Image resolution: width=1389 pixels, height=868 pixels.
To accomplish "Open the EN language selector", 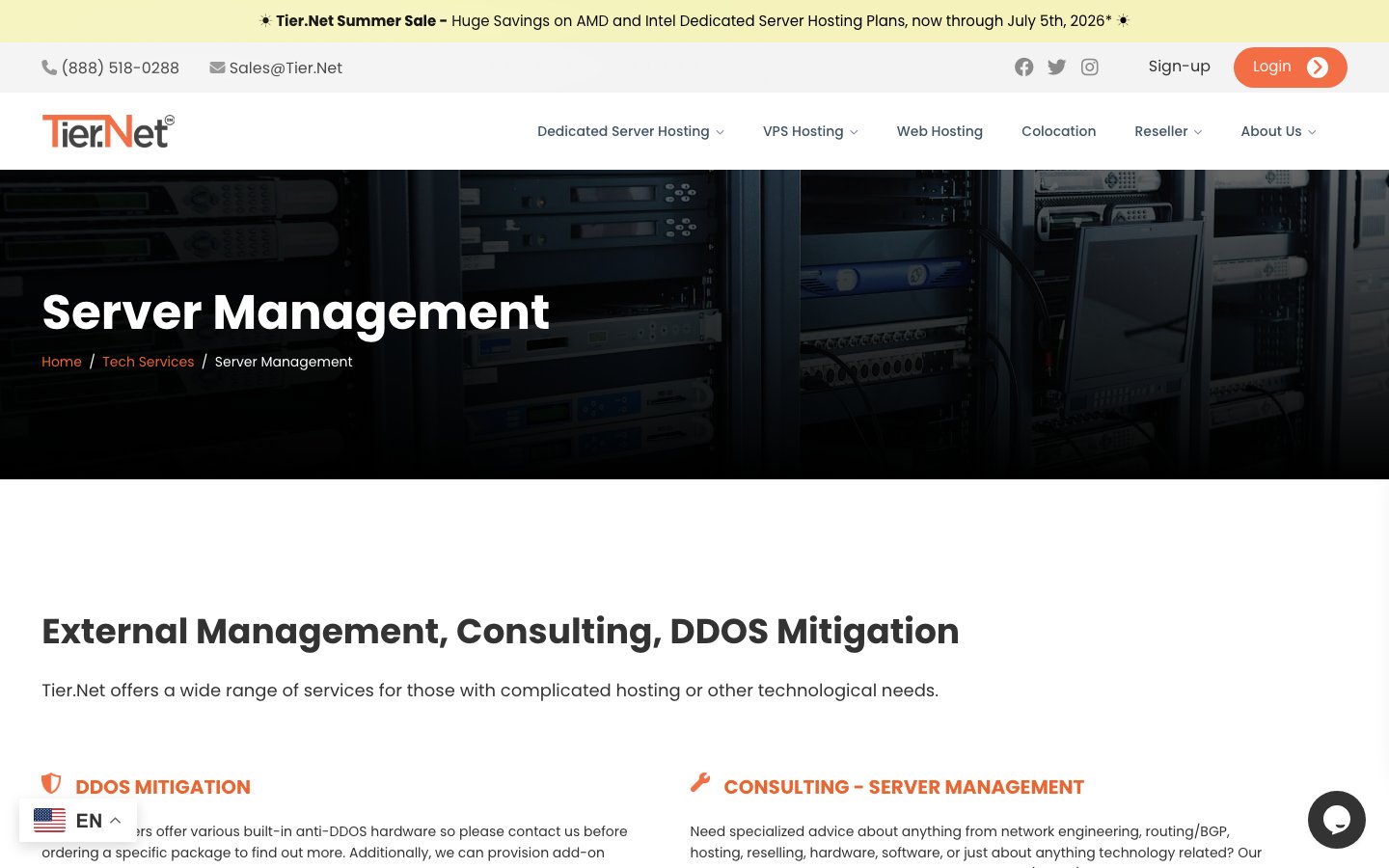I will [78, 821].
